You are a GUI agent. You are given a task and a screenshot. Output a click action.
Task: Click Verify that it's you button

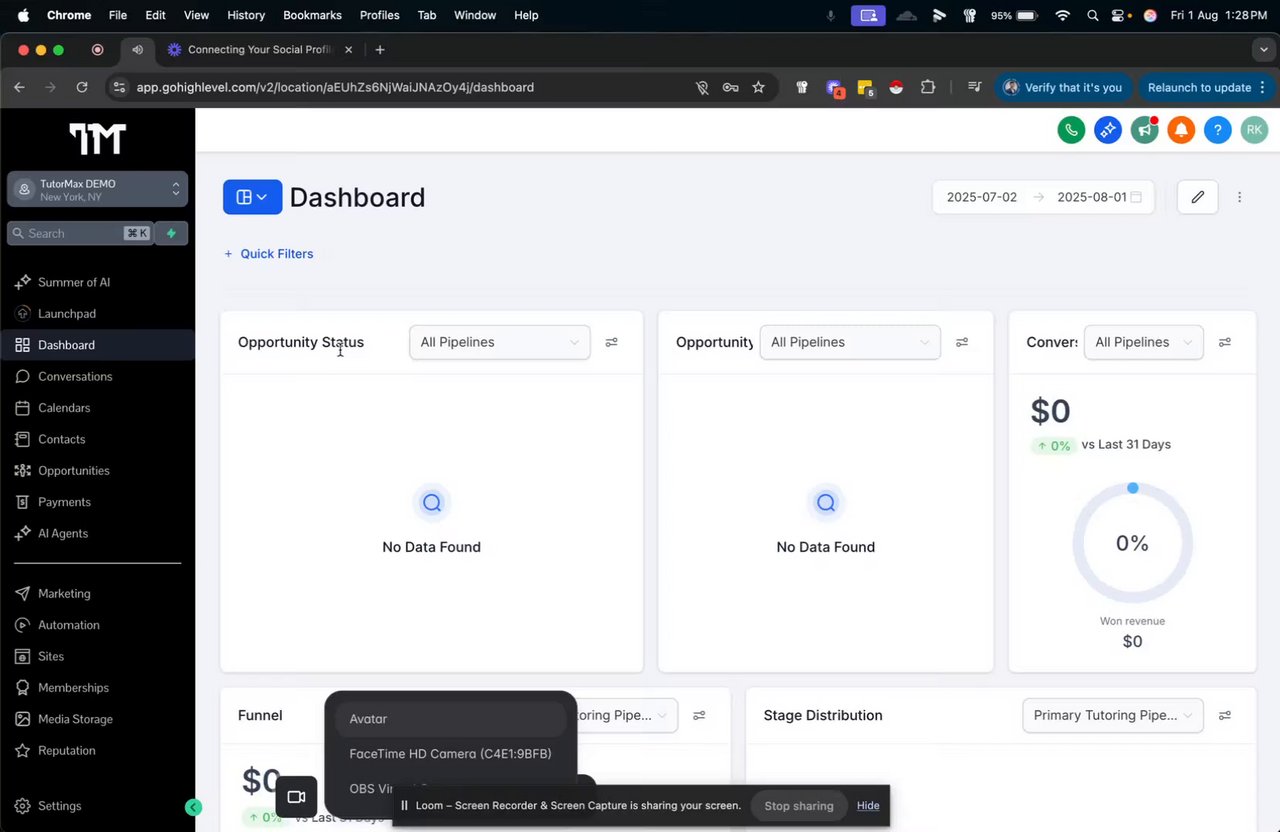pos(1063,87)
